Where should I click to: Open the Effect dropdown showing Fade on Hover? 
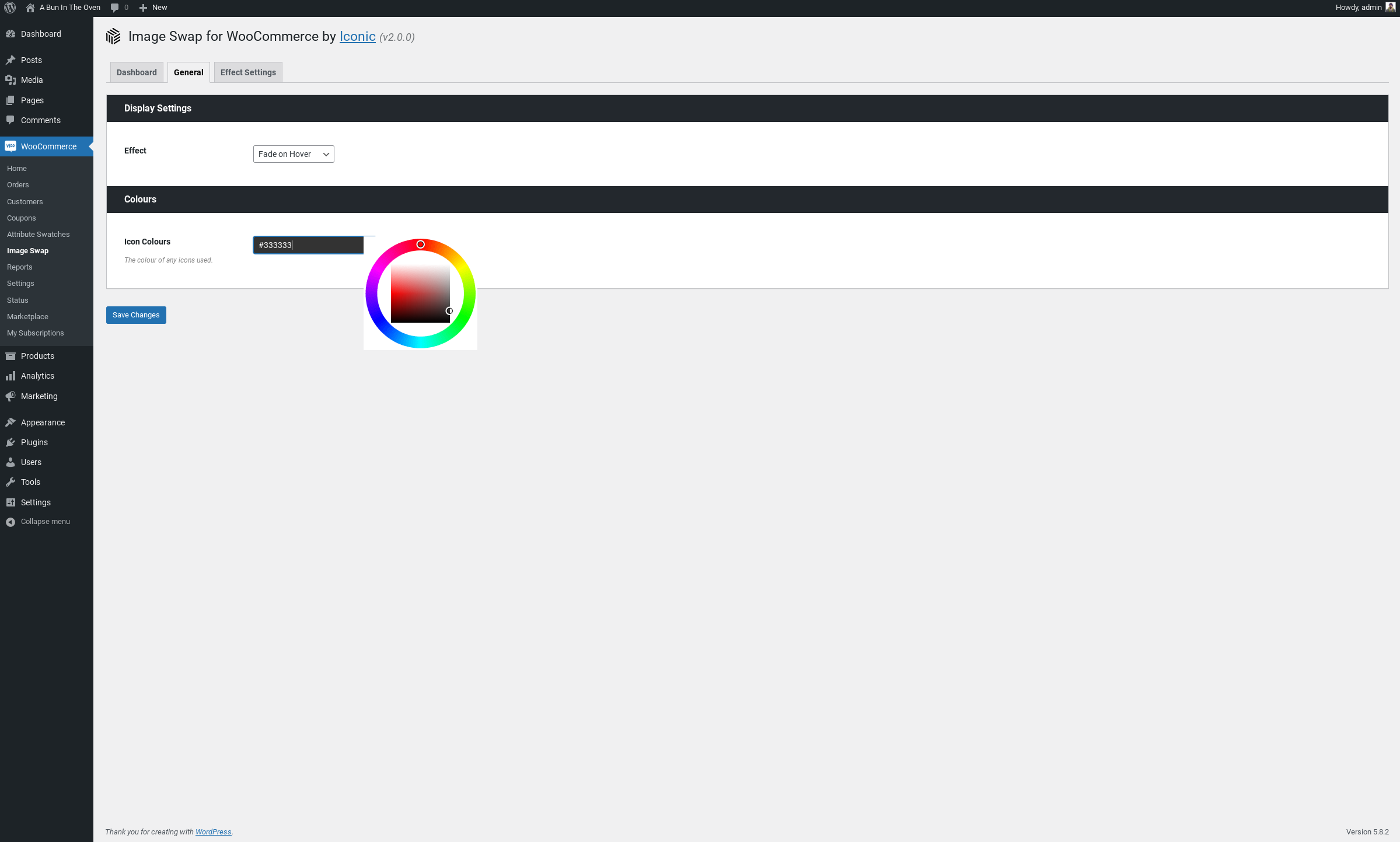pos(294,154)
